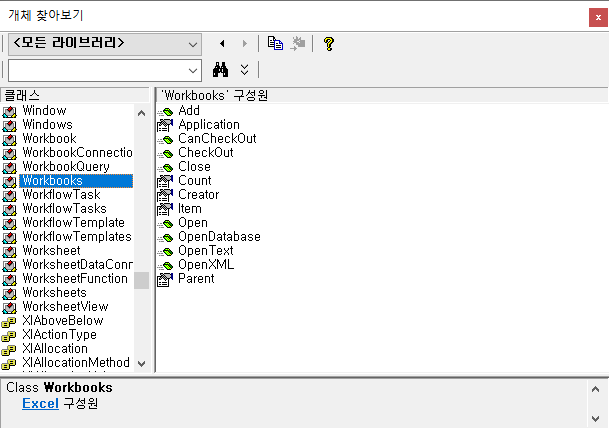Viewport: 609px width, 429px height.
Task: Click the Creator property member
Action: click(x=198, y=195)
